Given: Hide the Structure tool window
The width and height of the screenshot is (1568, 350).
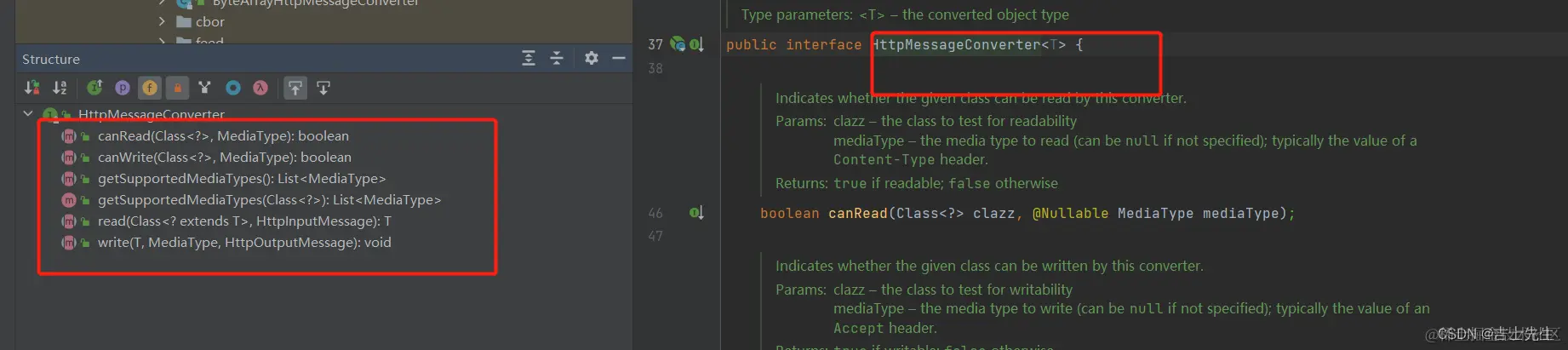Looking at the screenshot, I should (x=619, y=58).
